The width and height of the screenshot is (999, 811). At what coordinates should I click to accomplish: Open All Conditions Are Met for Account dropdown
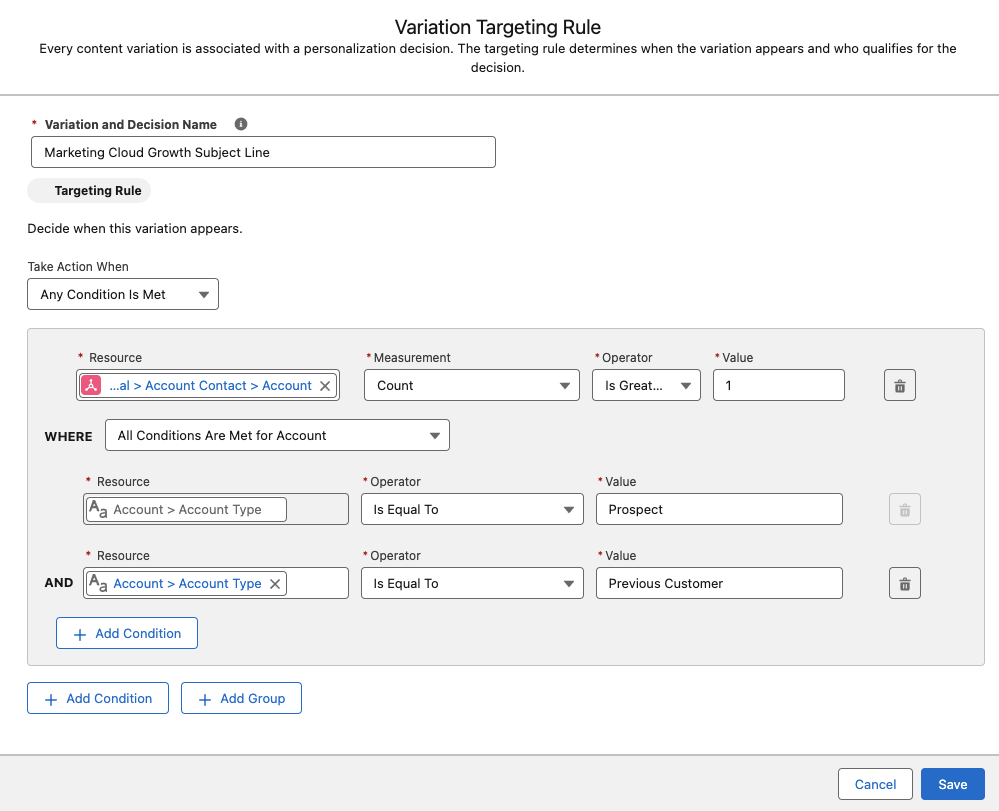(277, 435)
